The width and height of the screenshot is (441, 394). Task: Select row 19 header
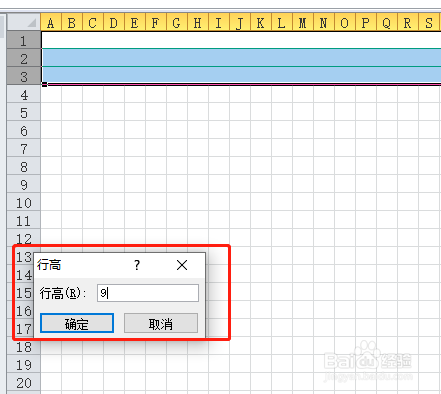24,365
